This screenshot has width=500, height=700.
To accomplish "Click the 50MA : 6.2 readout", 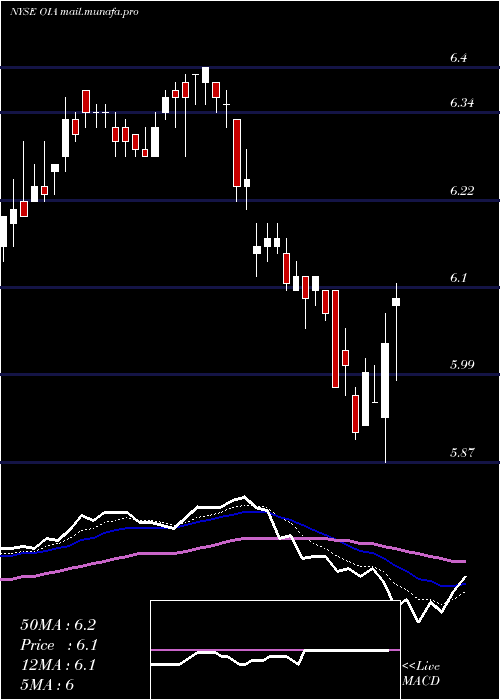I will click(x=58, y=625).
